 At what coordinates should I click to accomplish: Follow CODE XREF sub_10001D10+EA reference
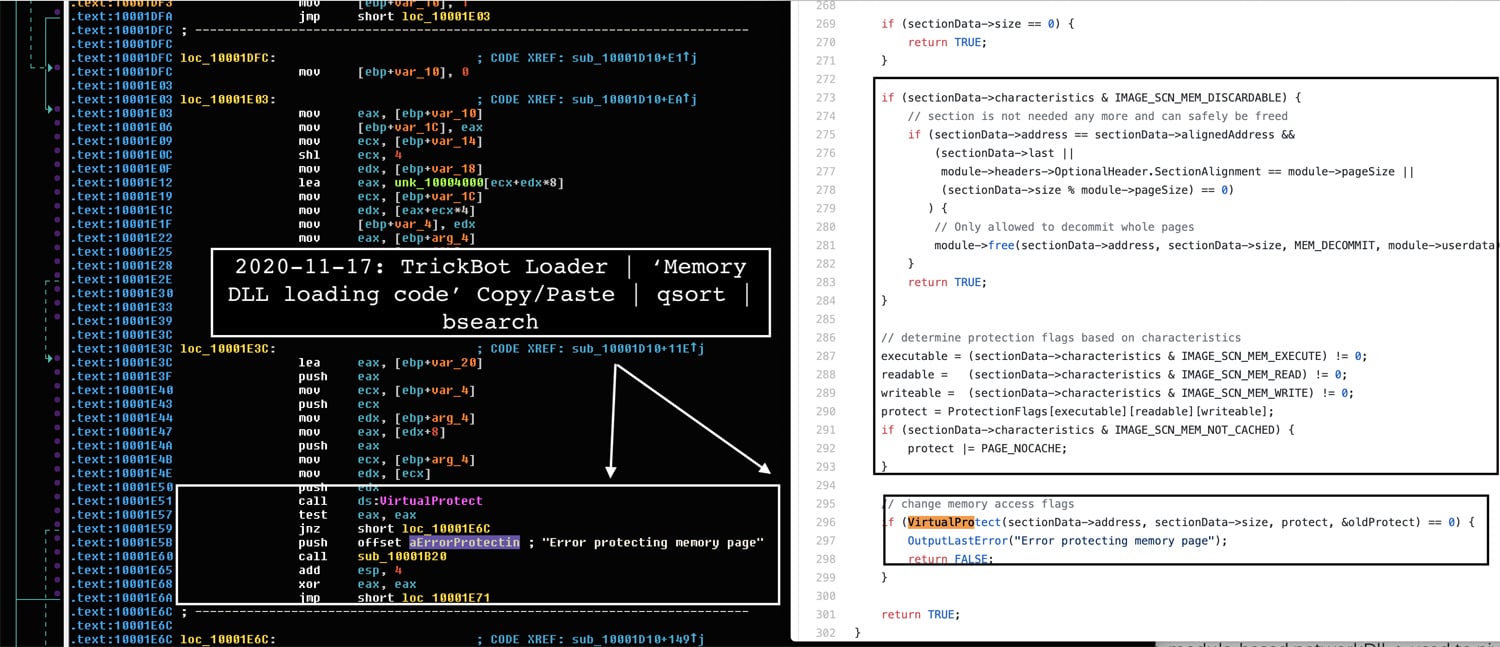click(587, 100)
